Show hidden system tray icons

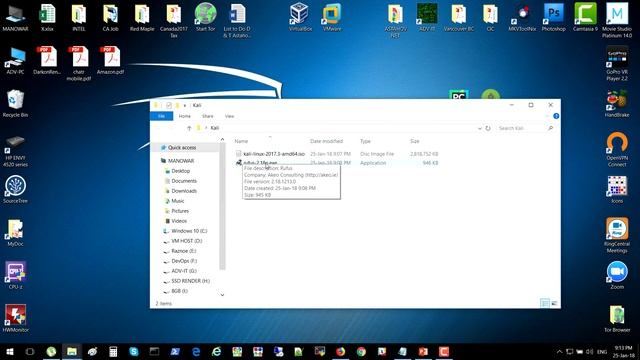[559, 351]
